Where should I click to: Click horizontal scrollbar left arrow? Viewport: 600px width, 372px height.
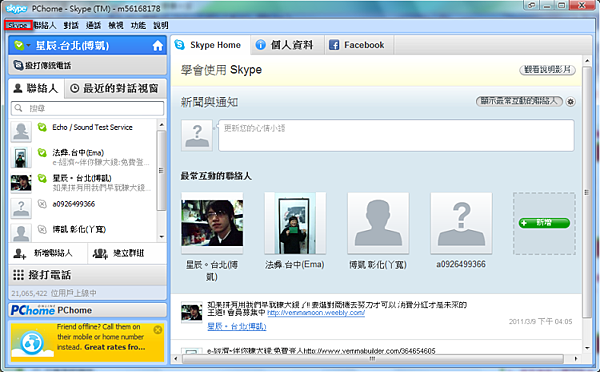click(x=176, y=359)
